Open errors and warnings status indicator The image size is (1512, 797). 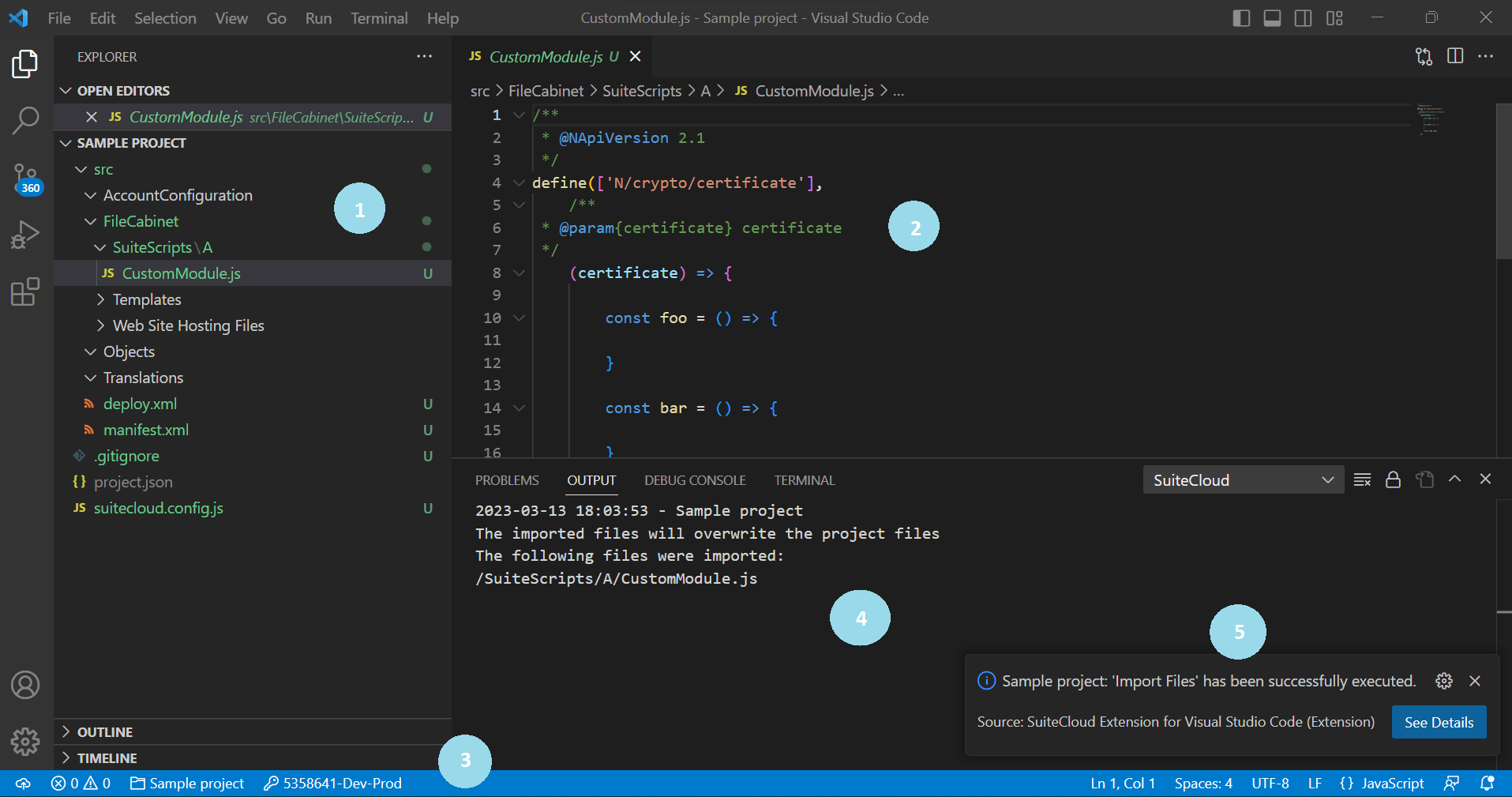(81, 784)
